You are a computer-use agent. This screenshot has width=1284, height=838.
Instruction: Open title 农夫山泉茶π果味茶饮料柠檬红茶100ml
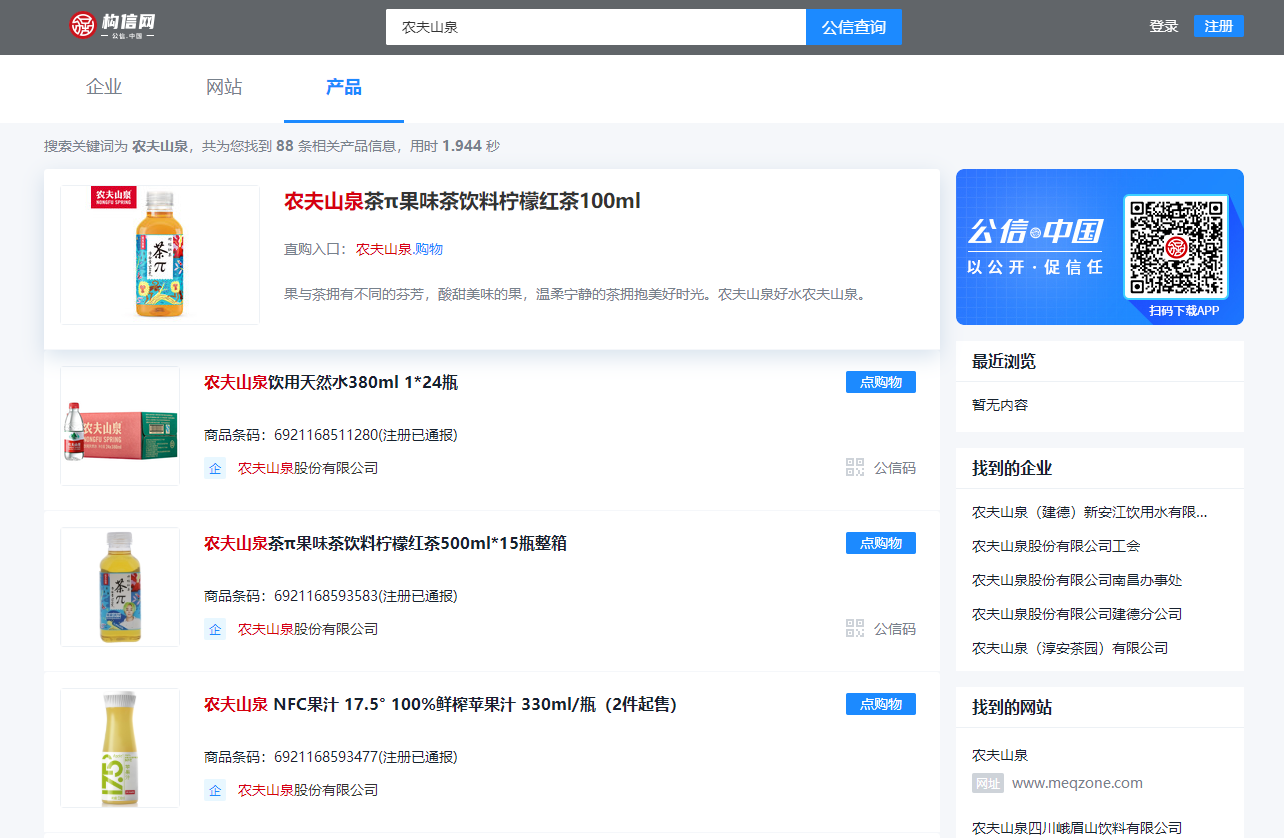coord(462,201)
